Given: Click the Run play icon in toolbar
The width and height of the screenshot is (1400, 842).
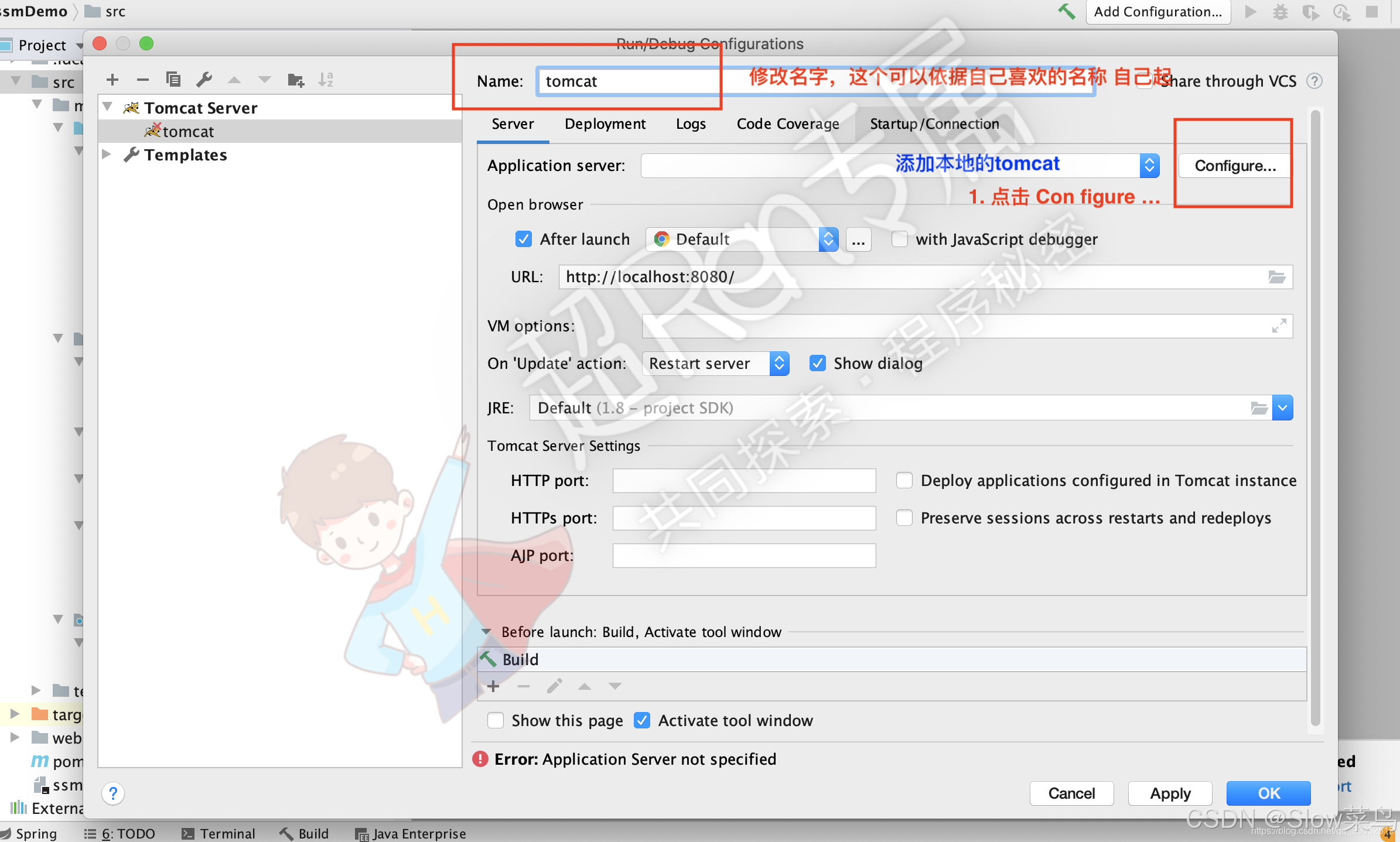Looking at the screenshot, I should click(1251, 12).
